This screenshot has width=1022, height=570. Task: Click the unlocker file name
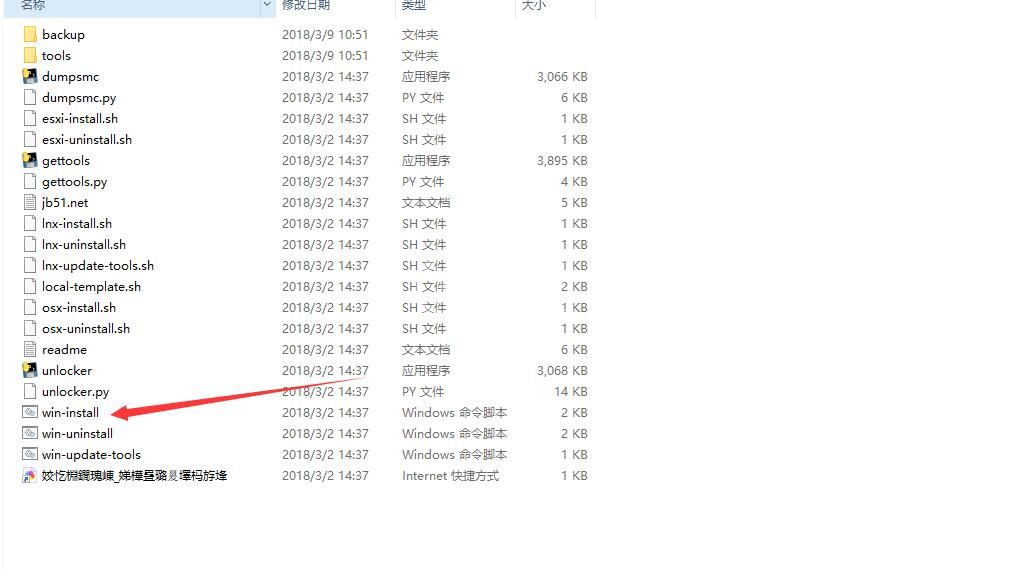click(x=67, y=371)
